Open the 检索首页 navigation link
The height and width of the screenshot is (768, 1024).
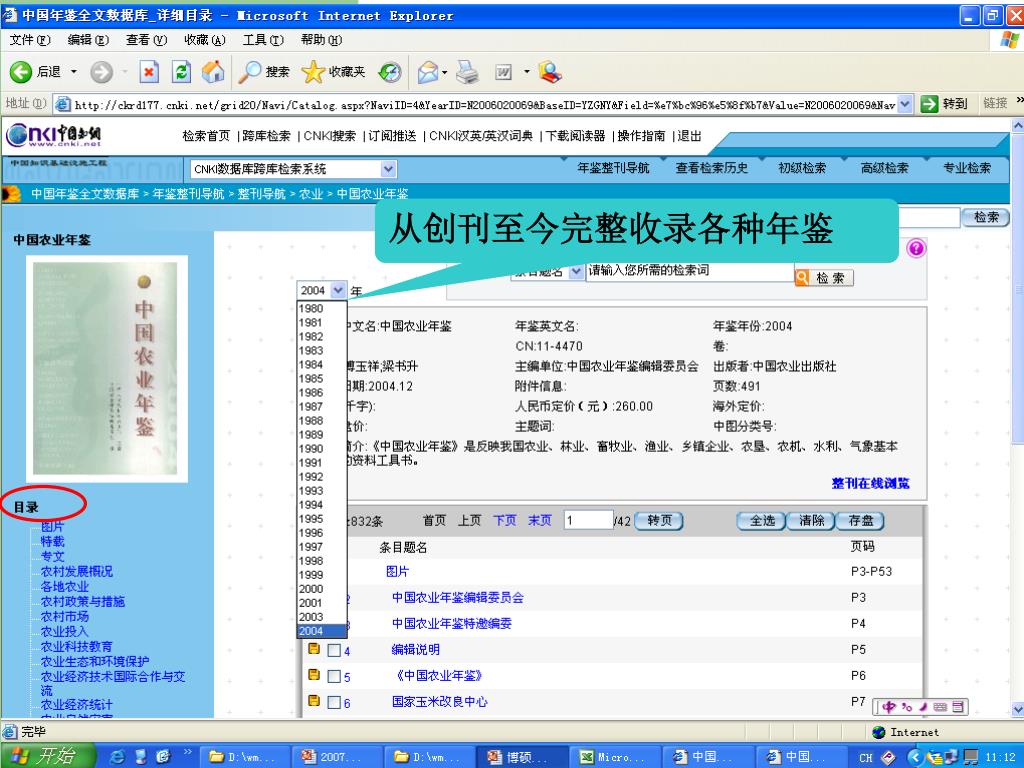click(206, 136)
